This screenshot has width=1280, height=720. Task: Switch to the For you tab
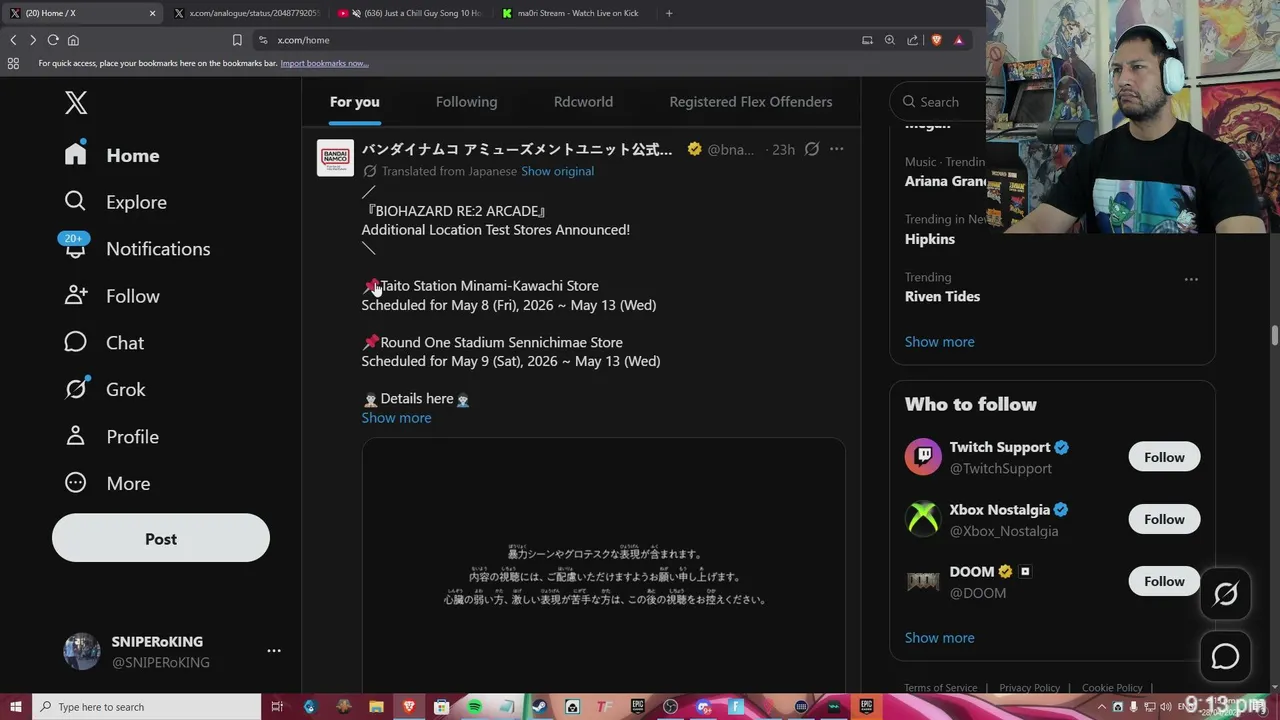pos(354,102)
